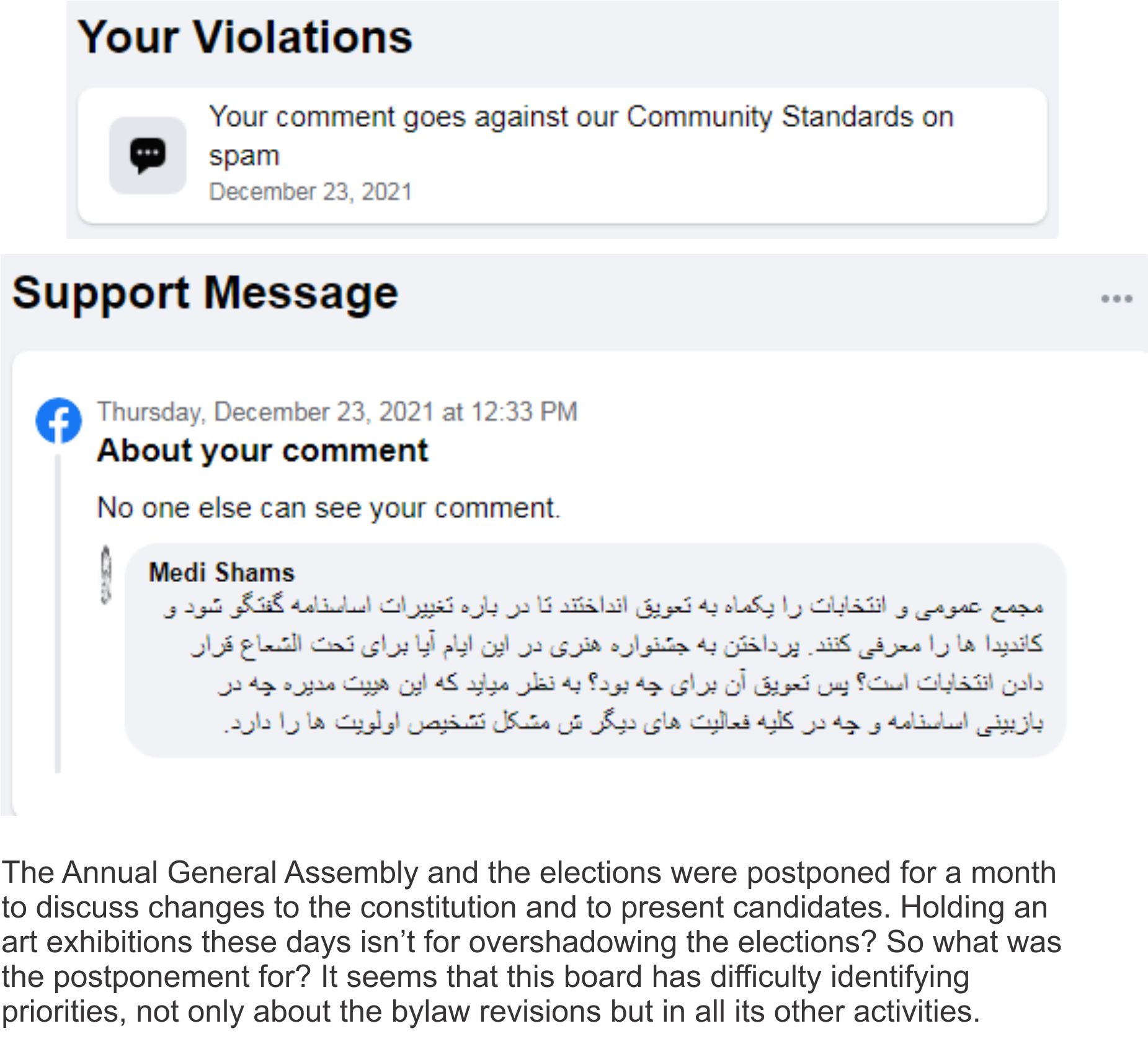Viewport: 1148px width, 1057px height.
Task: Click the first line of Persian comment text
Action: [x=602, y=607]
